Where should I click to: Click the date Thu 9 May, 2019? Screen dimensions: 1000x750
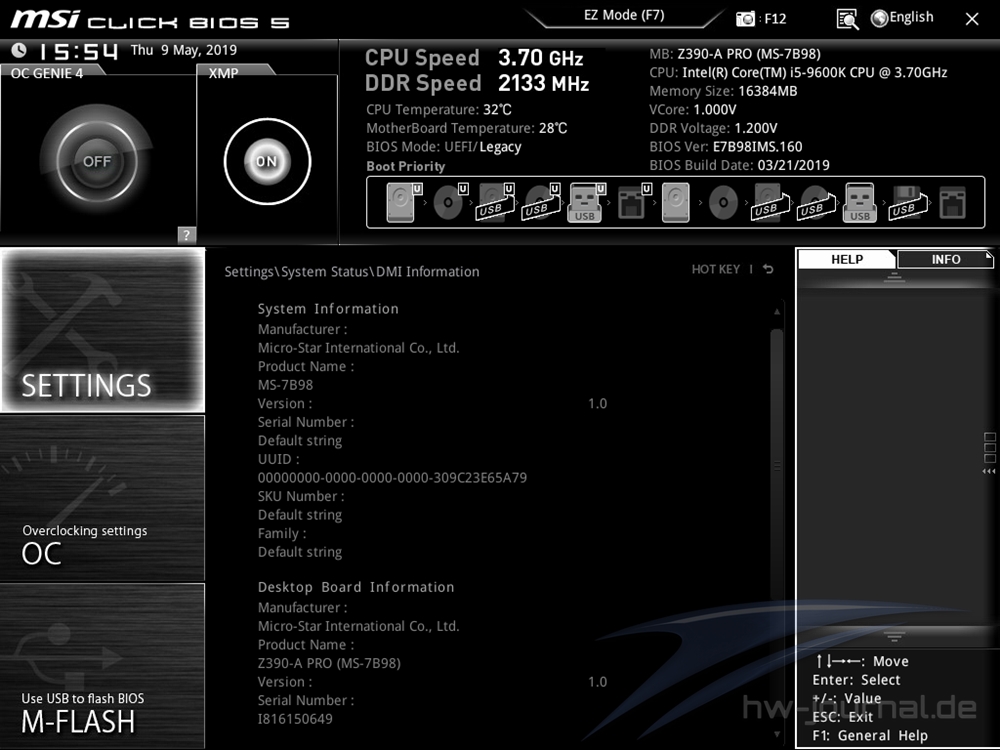(x=184, y=50)
